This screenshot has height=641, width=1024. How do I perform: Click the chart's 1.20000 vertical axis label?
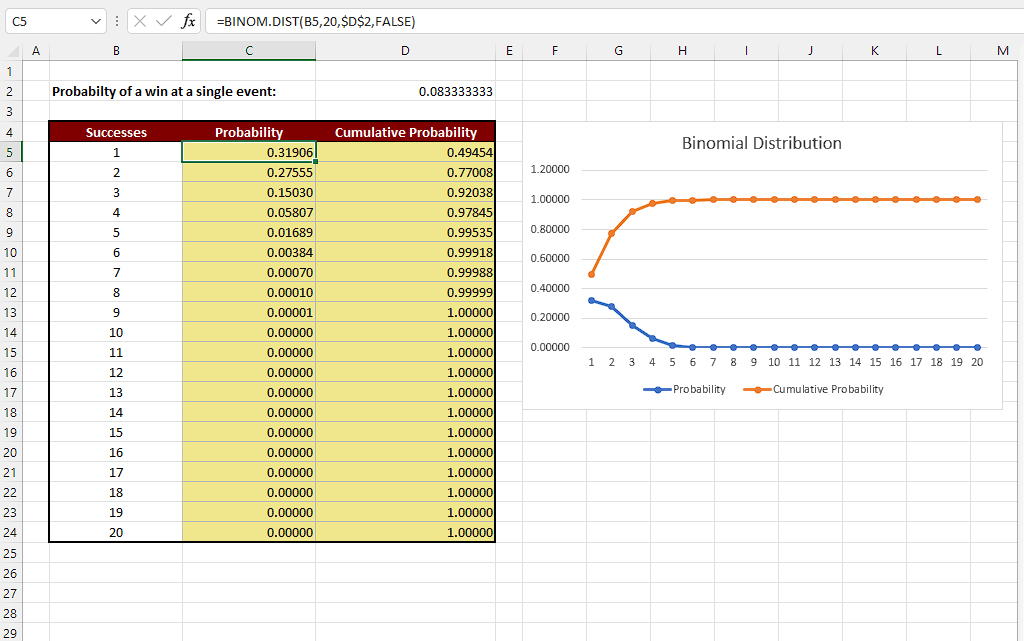550,169
